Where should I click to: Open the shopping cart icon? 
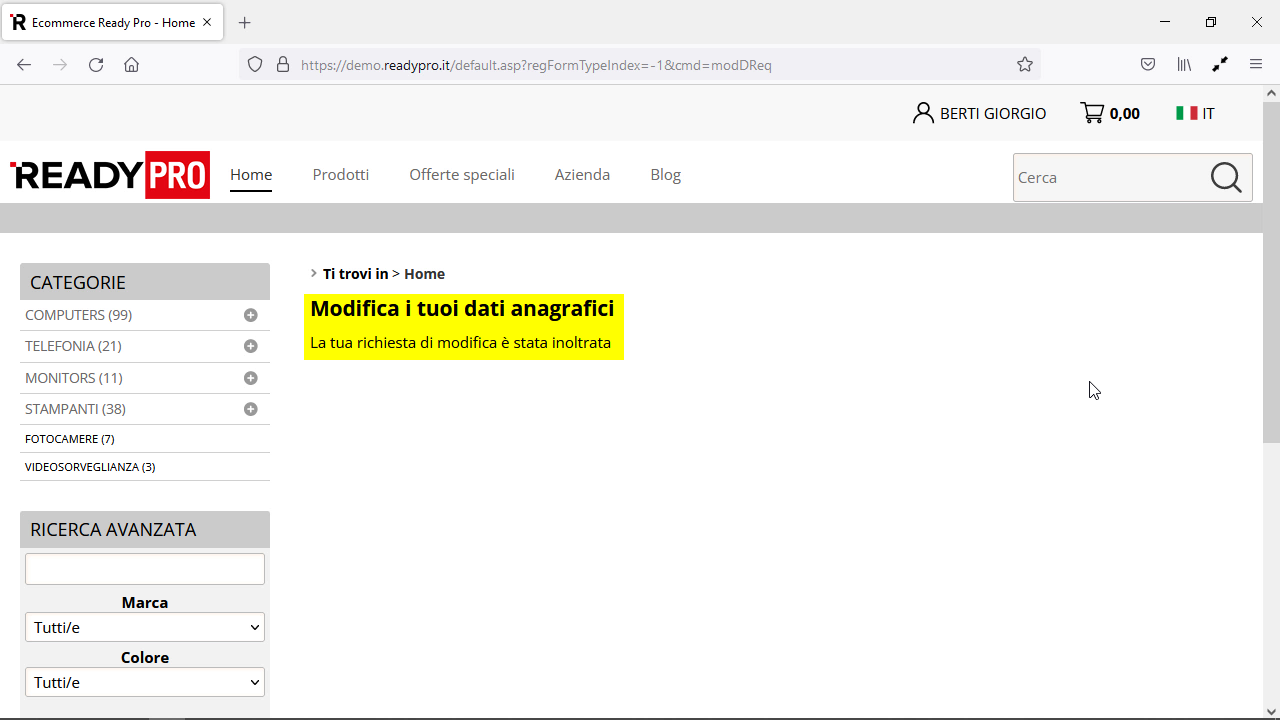click(x=1092, y=113)
